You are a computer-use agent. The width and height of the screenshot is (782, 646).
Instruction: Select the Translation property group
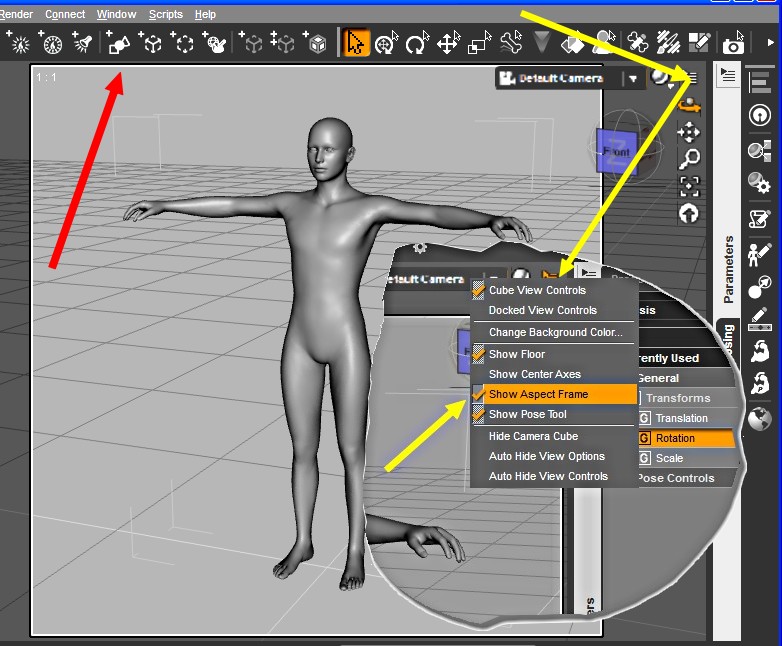click(688, 418)
